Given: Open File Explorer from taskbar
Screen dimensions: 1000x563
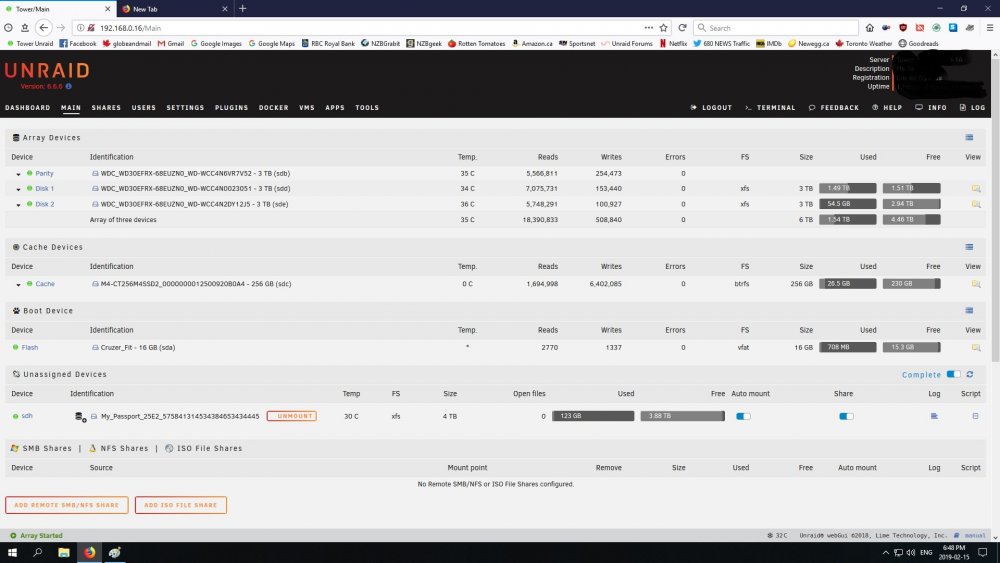Looking at the screenshot, I should tap(64, 552).
